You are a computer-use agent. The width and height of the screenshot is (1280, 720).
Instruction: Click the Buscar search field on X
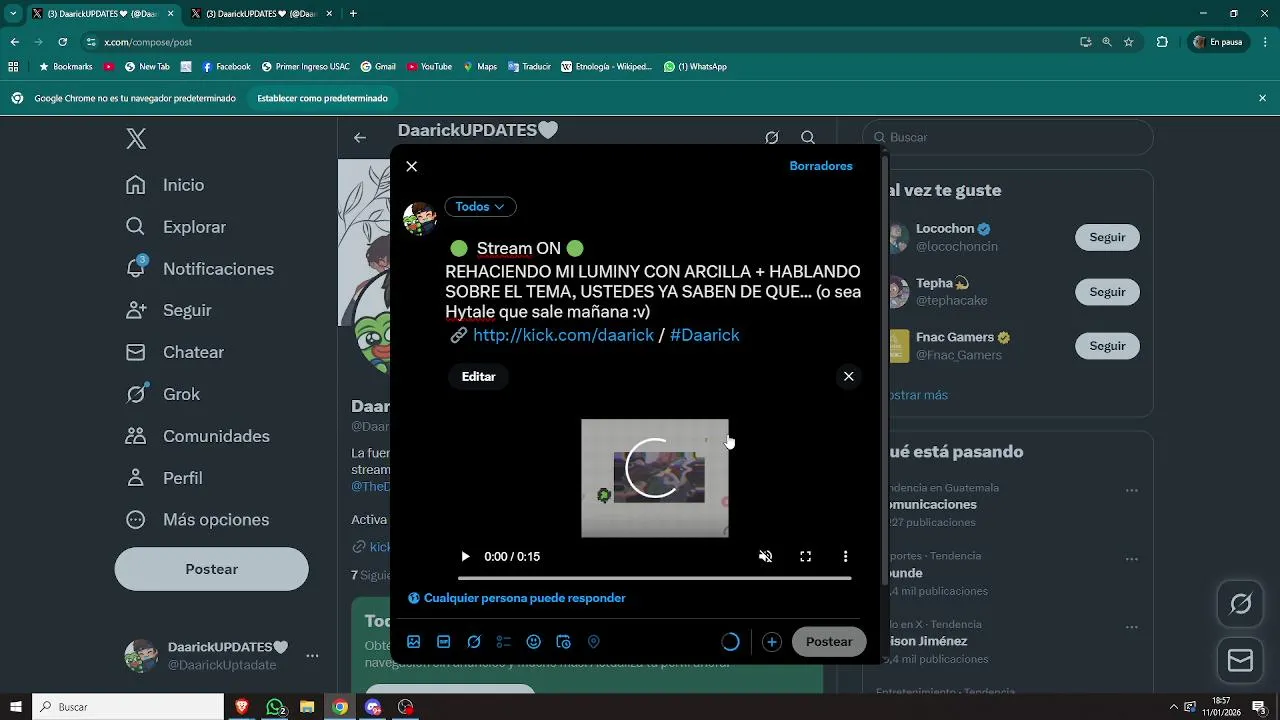coord(1008,137)
